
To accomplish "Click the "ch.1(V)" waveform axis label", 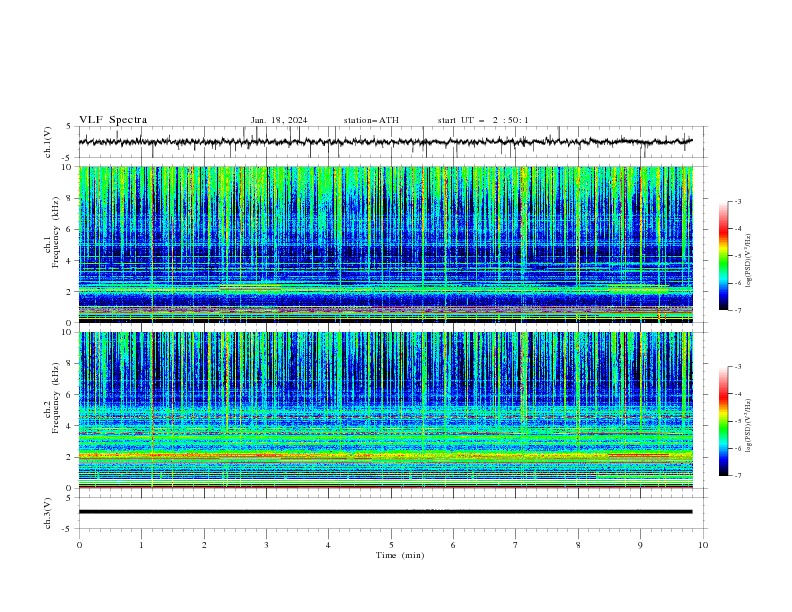I will click(x=48, y=142).
